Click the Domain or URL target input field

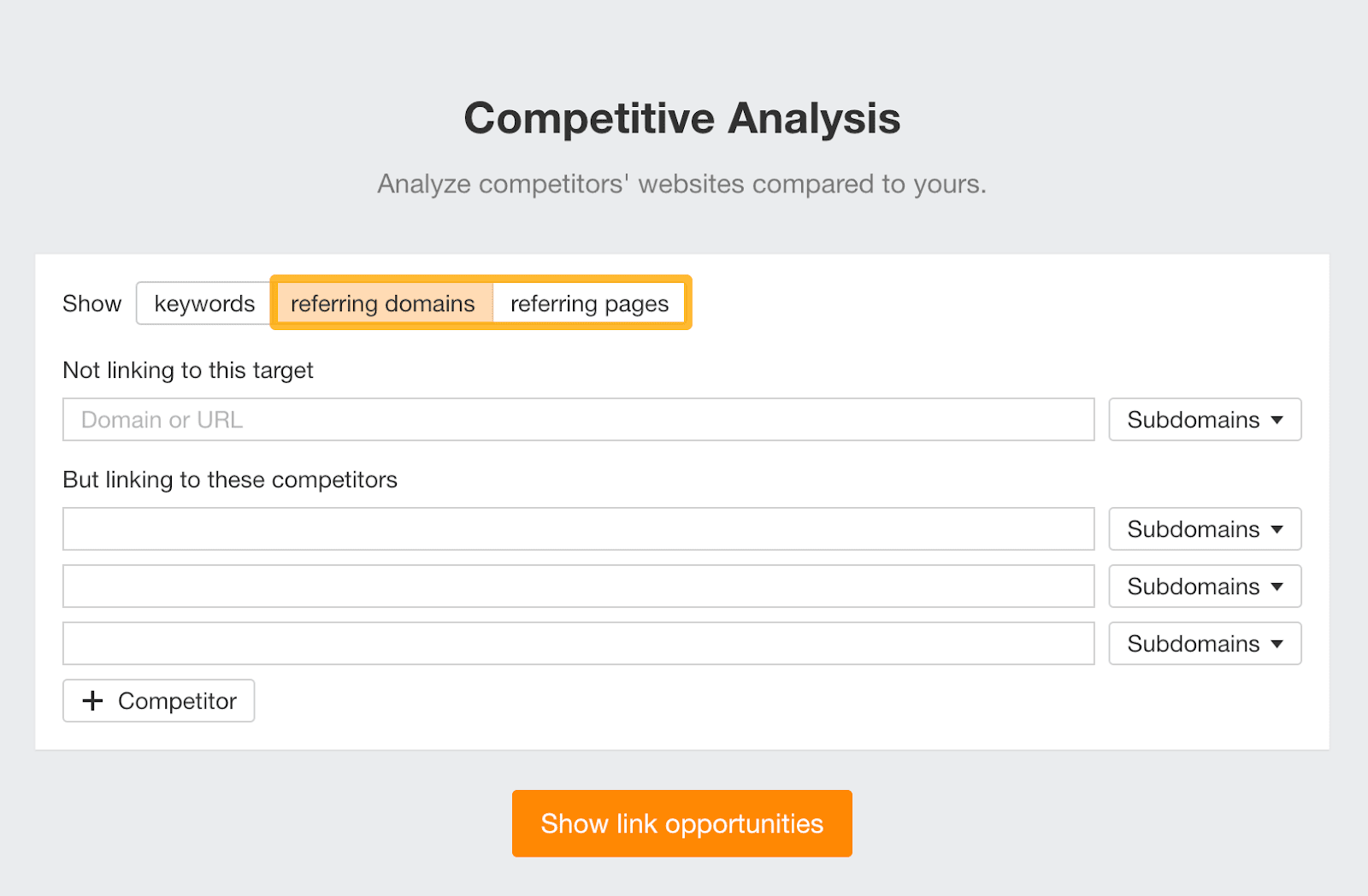coord(577,420)
